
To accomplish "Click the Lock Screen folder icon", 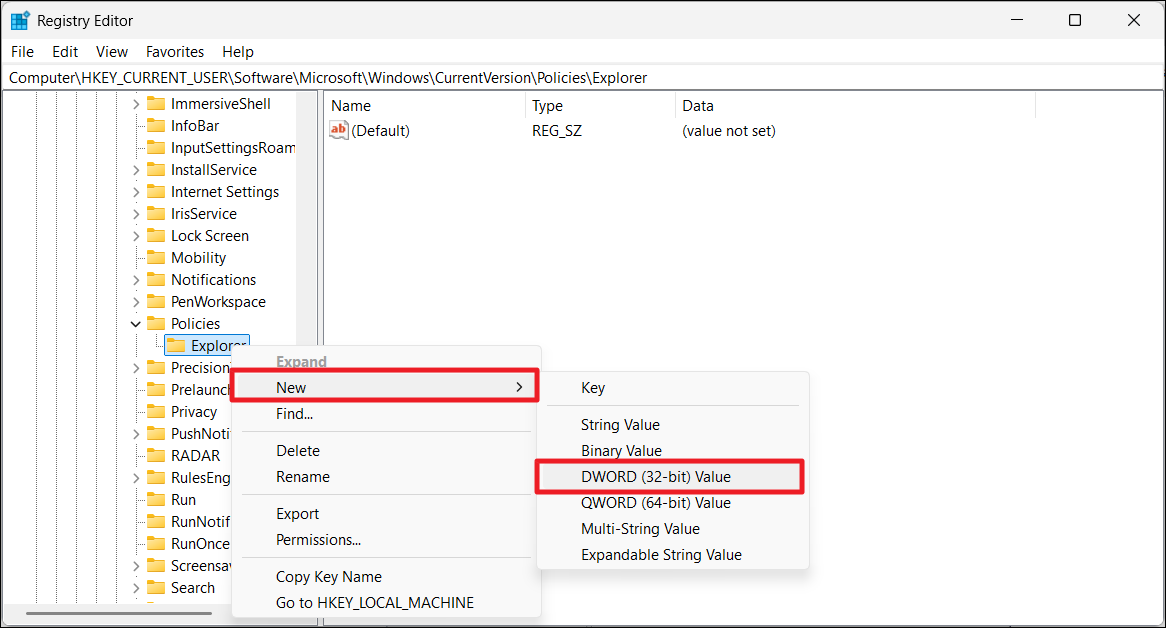I will tap(156, 236).
